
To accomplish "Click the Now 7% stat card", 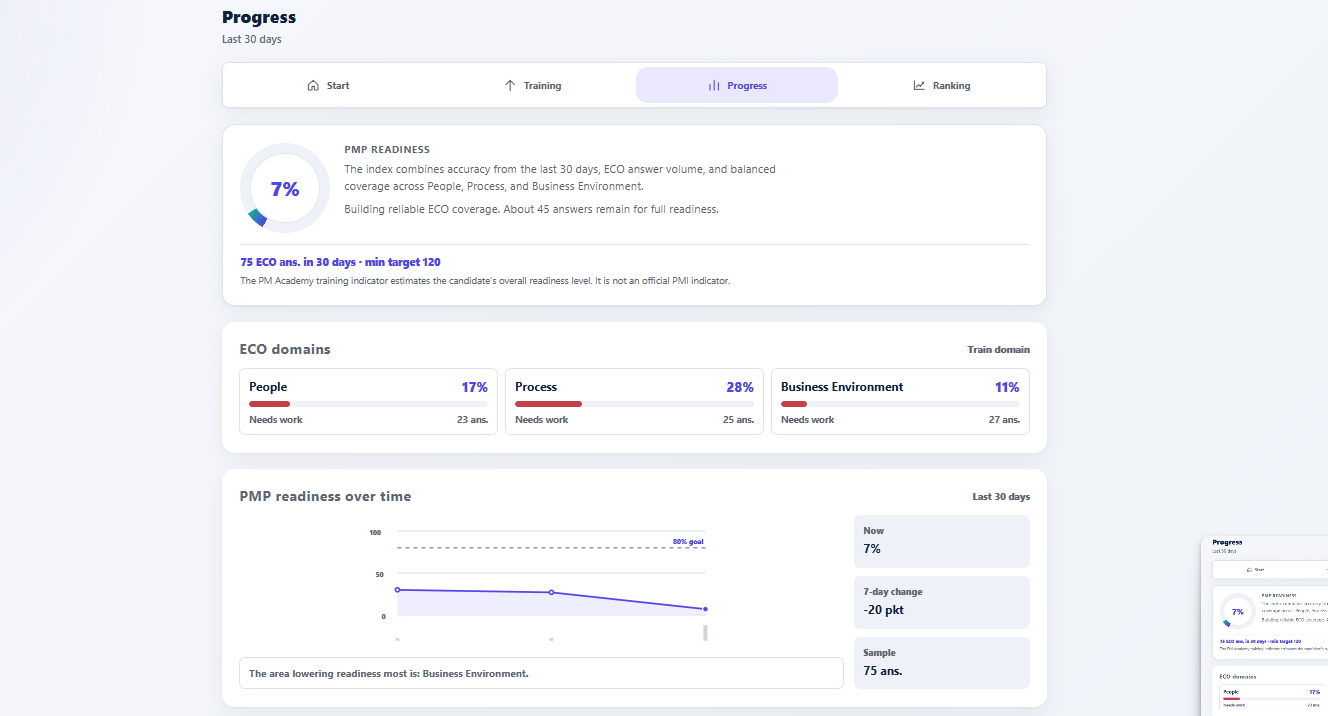I will pyautogui.click(x=942, y=541).
